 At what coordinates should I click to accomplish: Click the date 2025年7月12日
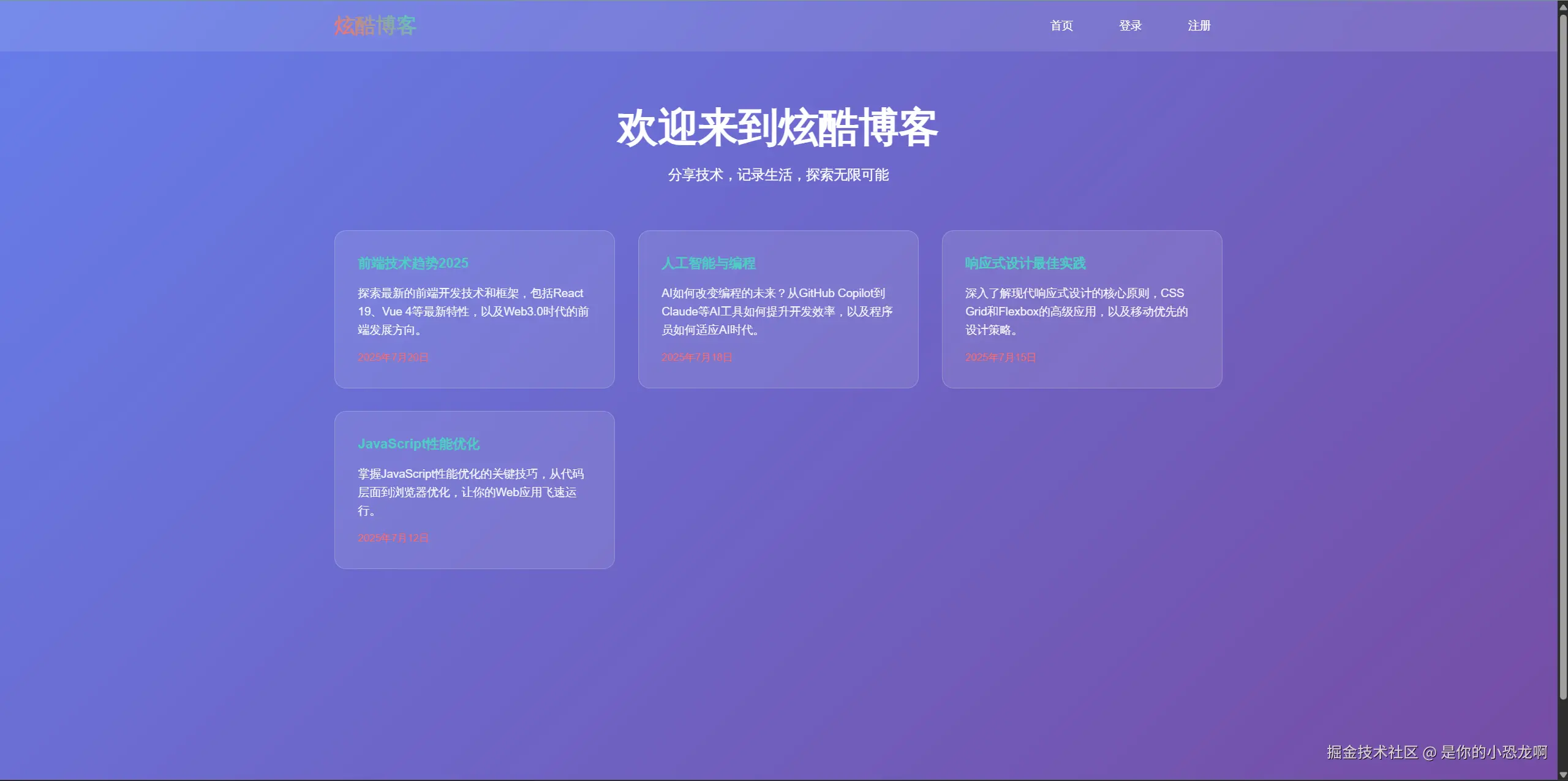393,538
